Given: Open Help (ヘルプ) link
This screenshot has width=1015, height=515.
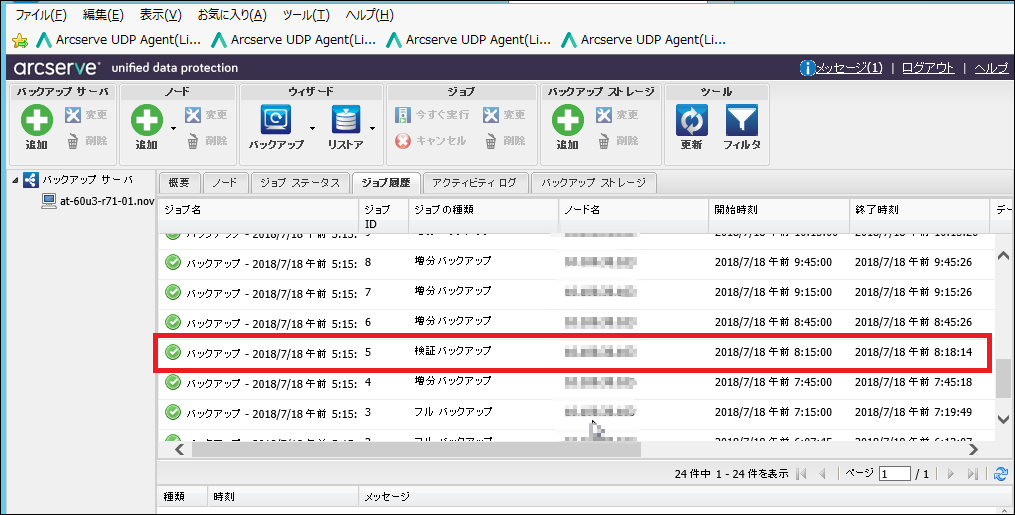Looking at the screenshot, I should pyautogui.click(x=991, y=68).
